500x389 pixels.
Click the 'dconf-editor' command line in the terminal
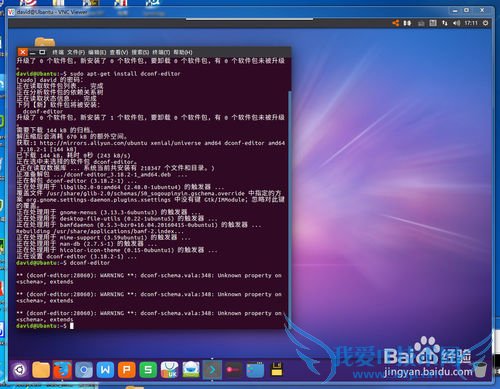(x=63, y=263)
